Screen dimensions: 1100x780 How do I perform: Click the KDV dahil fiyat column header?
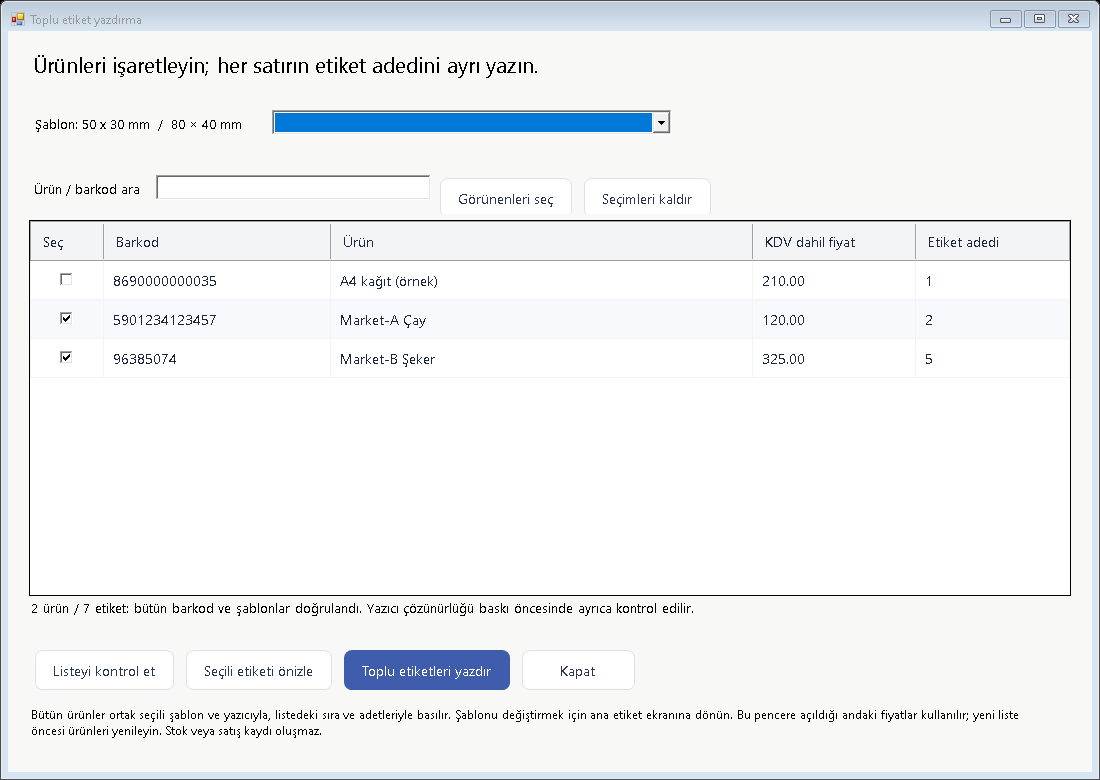point(833,242)
